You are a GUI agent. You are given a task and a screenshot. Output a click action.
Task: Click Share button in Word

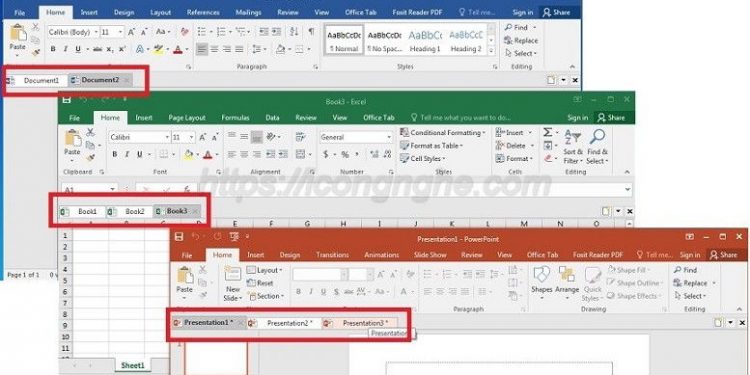click(557, 13)
